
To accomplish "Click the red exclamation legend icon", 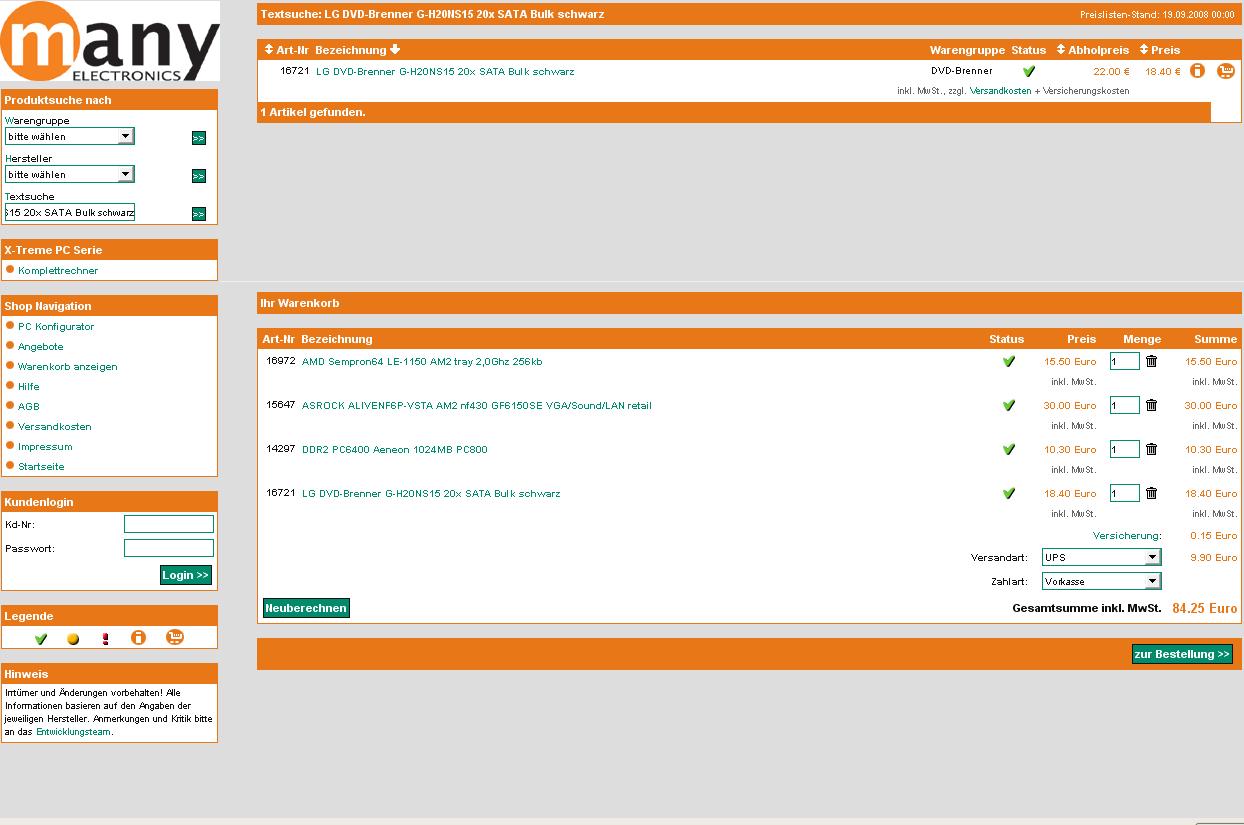I will coord(105,639).
